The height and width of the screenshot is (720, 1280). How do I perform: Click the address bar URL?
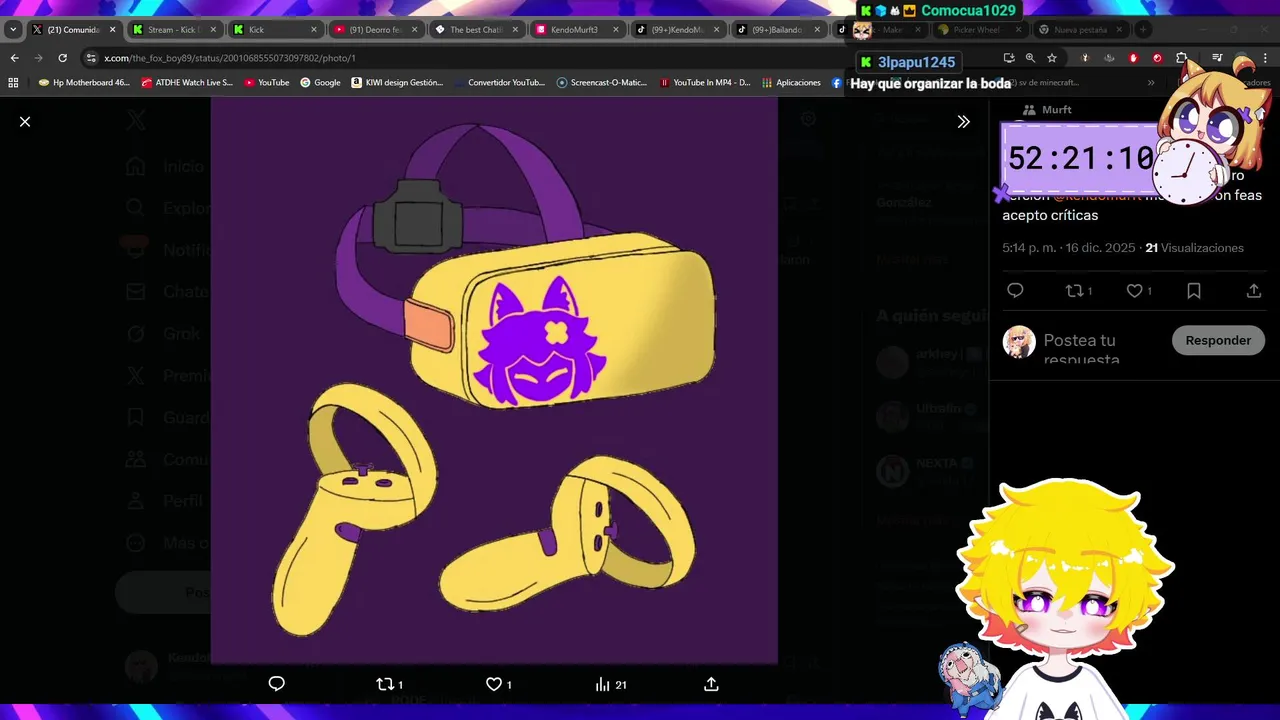230,58
